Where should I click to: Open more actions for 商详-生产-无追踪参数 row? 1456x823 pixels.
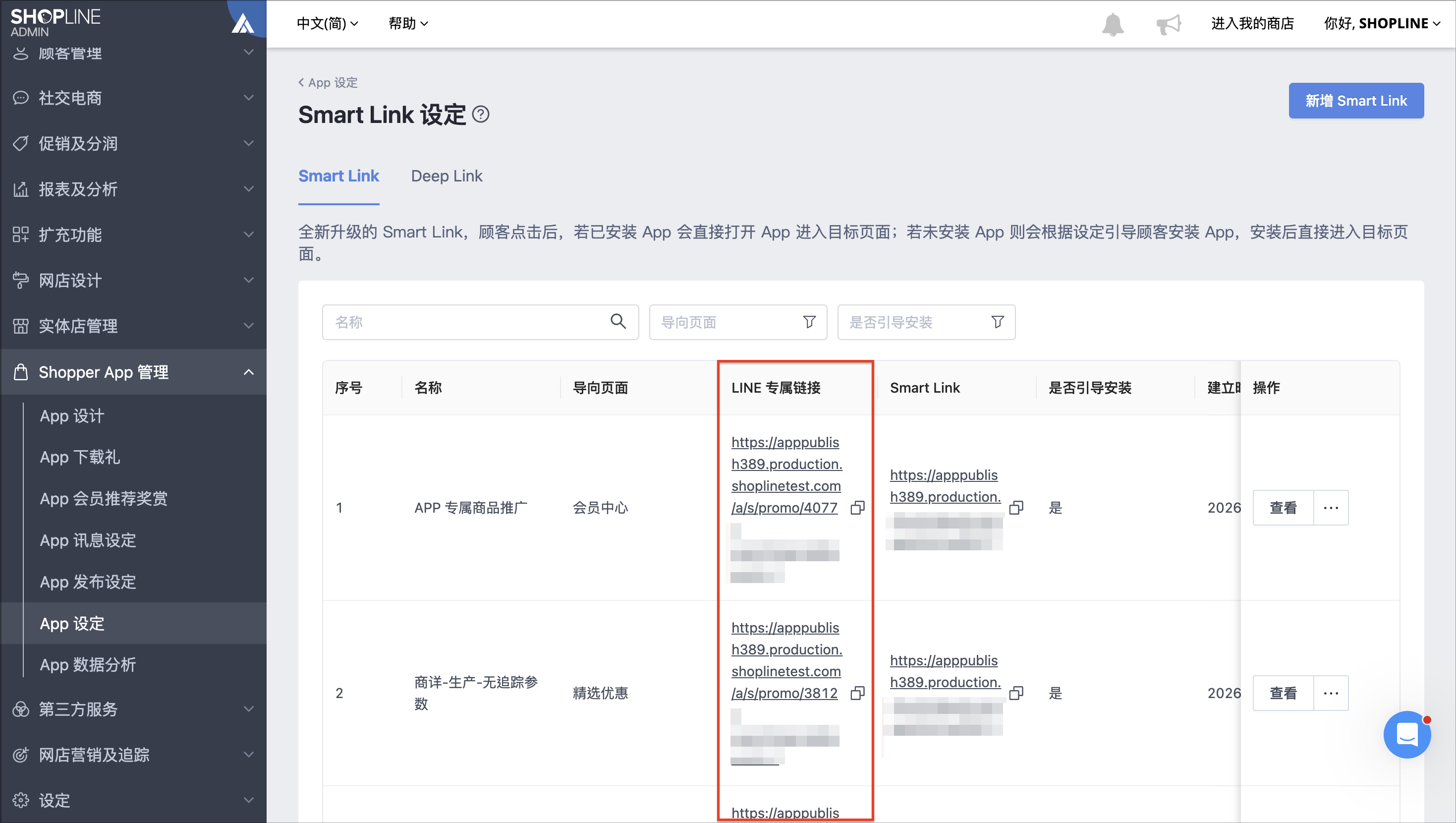click(1331, 693)
